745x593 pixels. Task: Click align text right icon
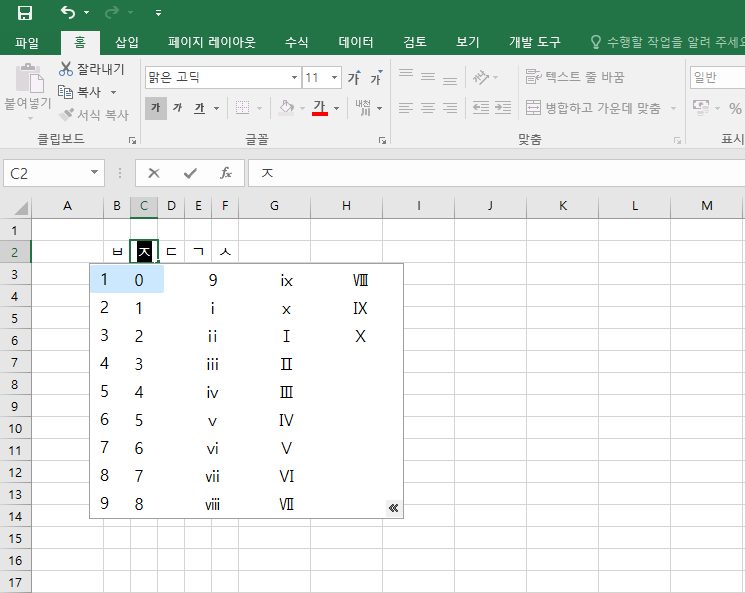tap(450, 108)
